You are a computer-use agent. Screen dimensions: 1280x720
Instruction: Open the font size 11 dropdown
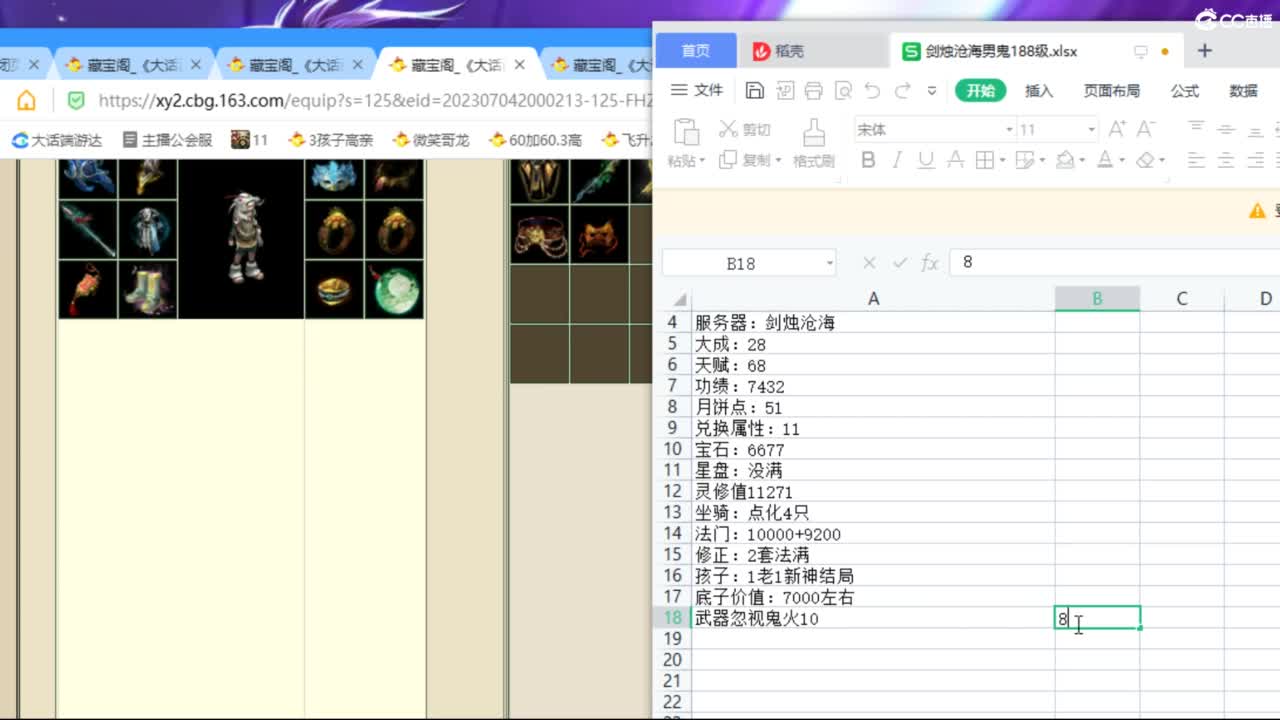[x=1091, y=130]
